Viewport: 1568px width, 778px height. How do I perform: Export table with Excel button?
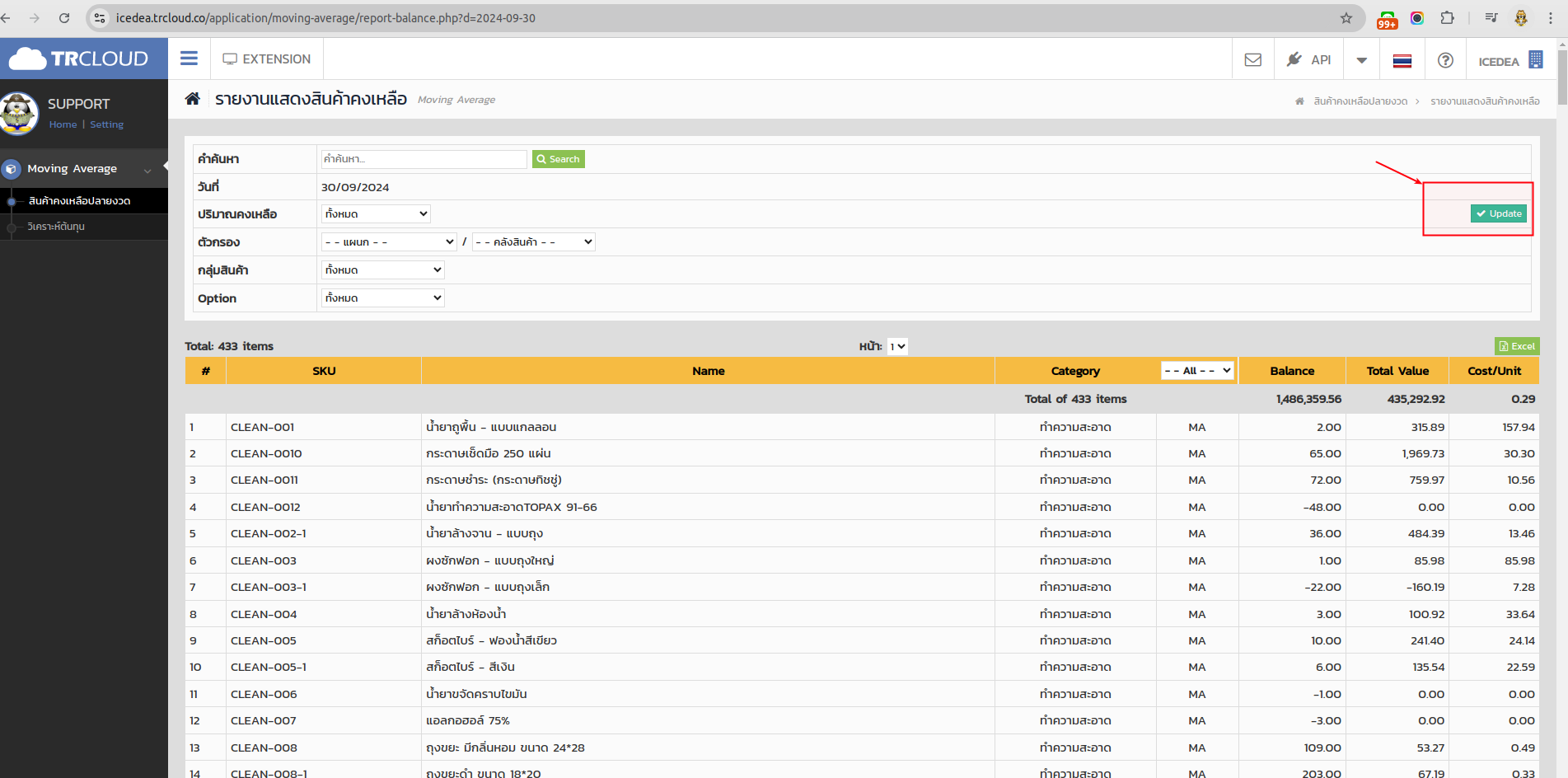coord(1517,346)
